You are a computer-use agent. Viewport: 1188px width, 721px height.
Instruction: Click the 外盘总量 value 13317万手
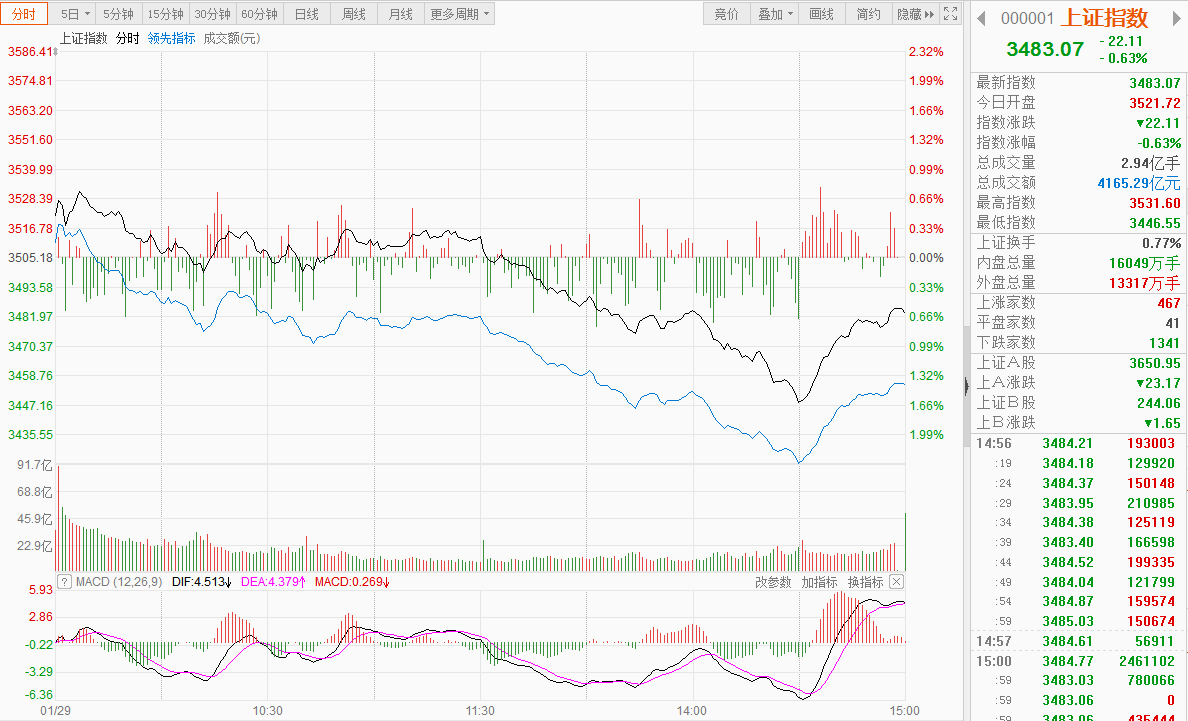coord(1144,283)
